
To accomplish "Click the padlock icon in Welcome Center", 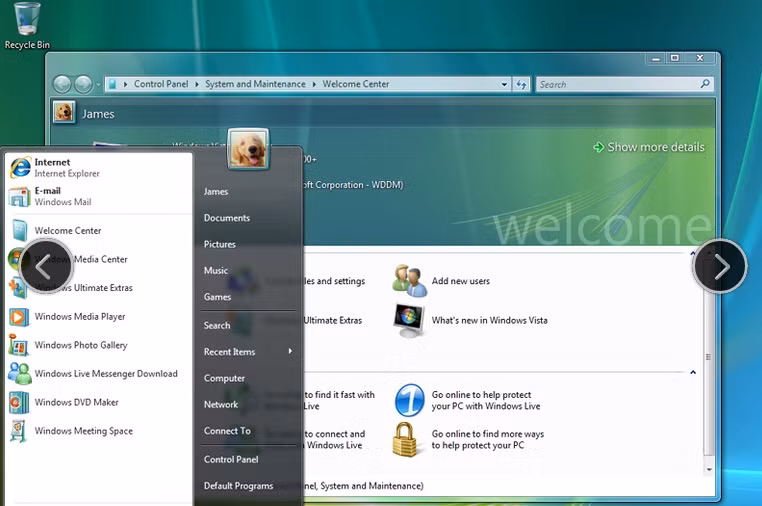I will point(405,439).
